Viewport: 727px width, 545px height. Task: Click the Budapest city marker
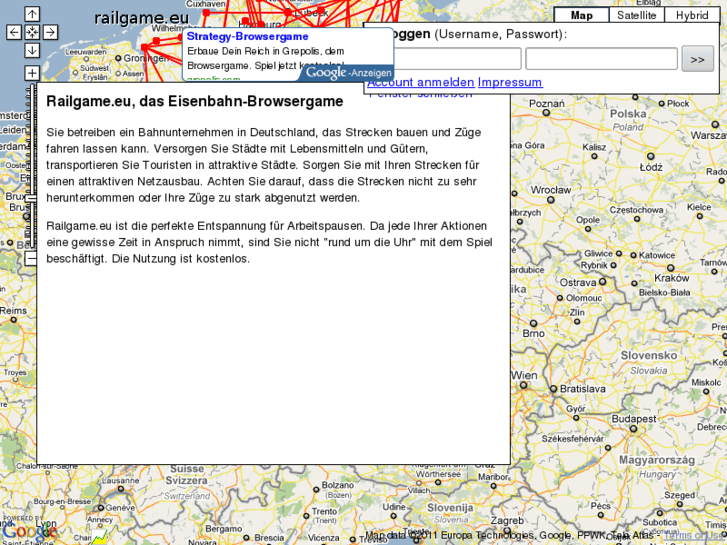click(x=633, y=429)
